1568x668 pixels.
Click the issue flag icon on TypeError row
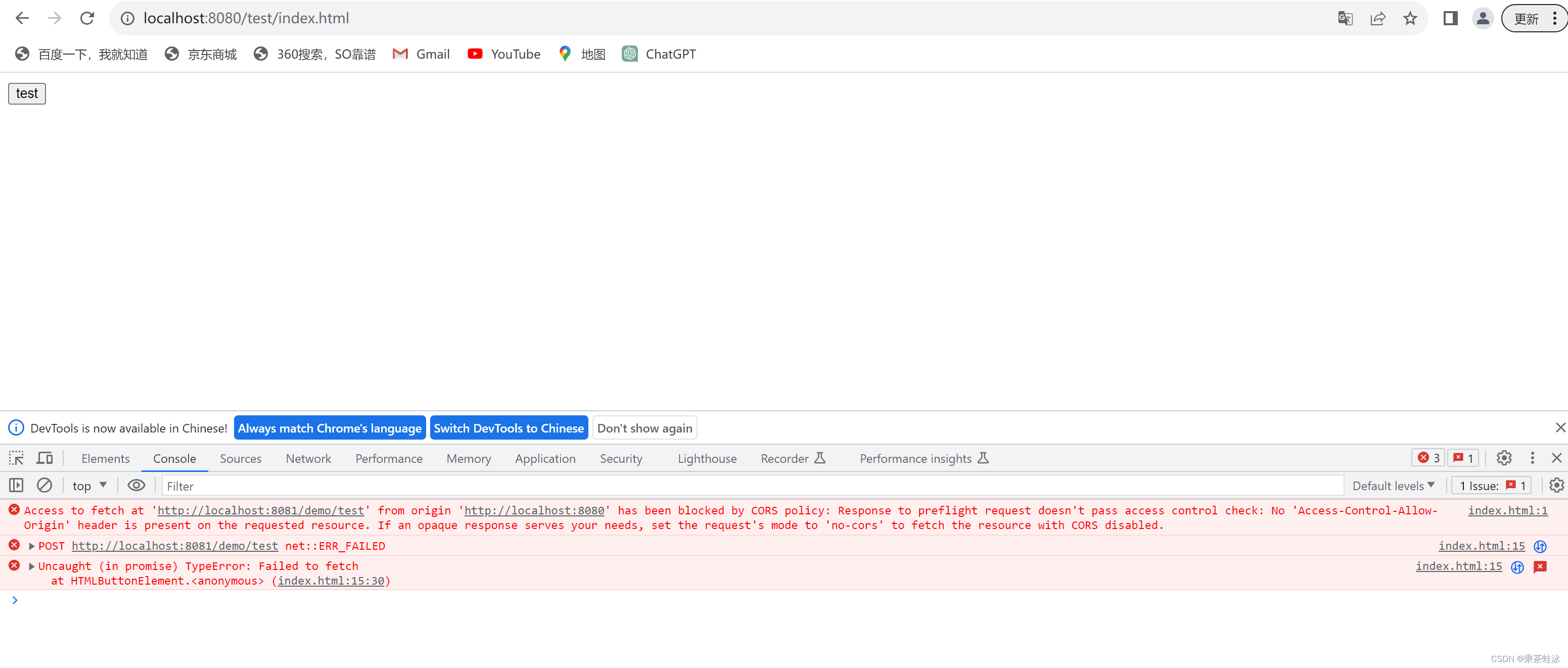pyautogui.click(x=1540, y=566)
